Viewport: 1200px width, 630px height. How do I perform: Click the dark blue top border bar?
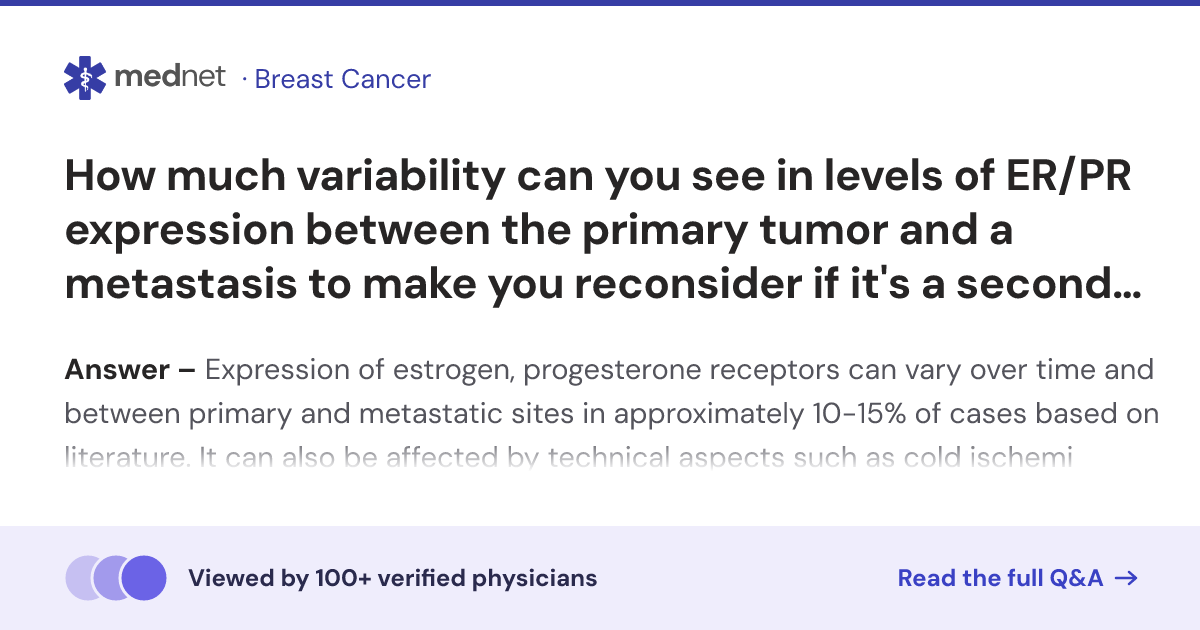point(600,3)
